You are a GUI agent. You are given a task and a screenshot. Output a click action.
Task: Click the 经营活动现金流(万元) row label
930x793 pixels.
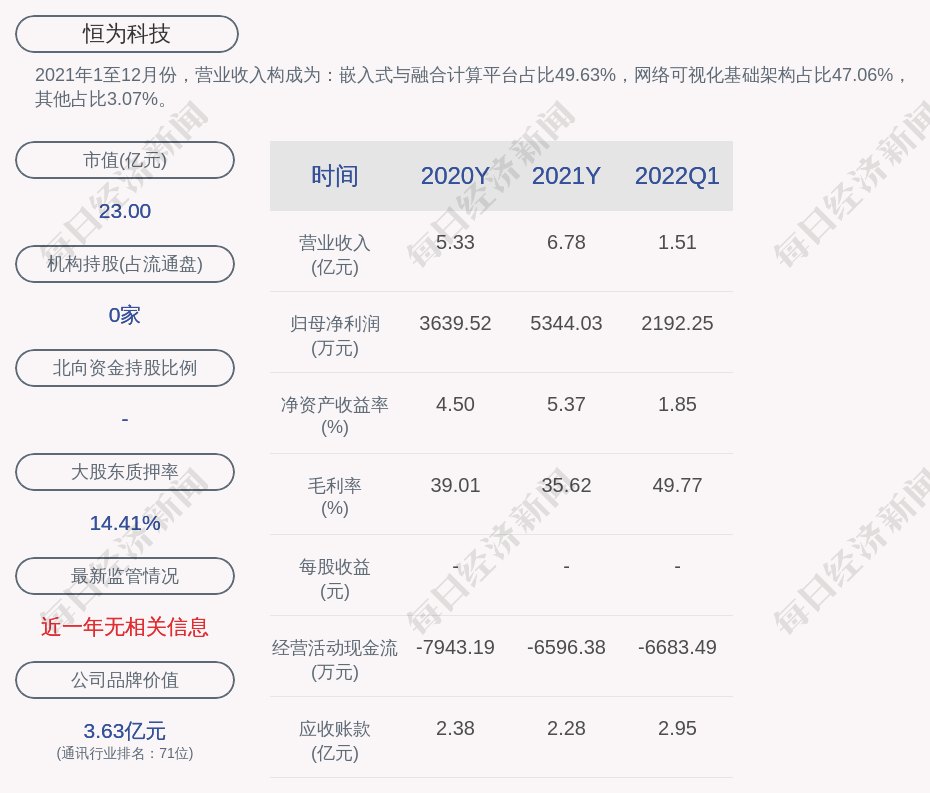(x=334, y=660)
